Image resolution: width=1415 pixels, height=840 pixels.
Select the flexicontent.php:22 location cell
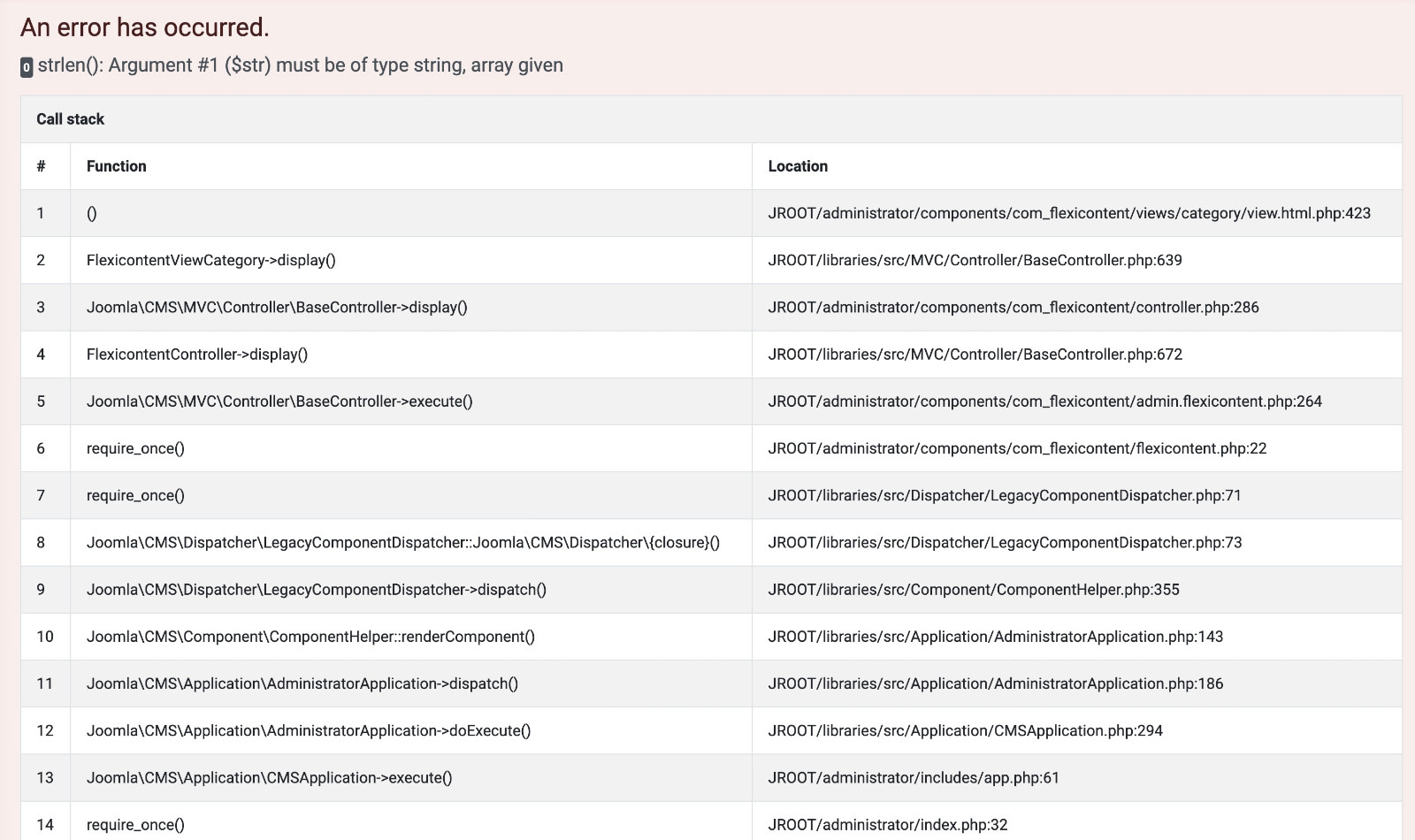[1016, 448]
